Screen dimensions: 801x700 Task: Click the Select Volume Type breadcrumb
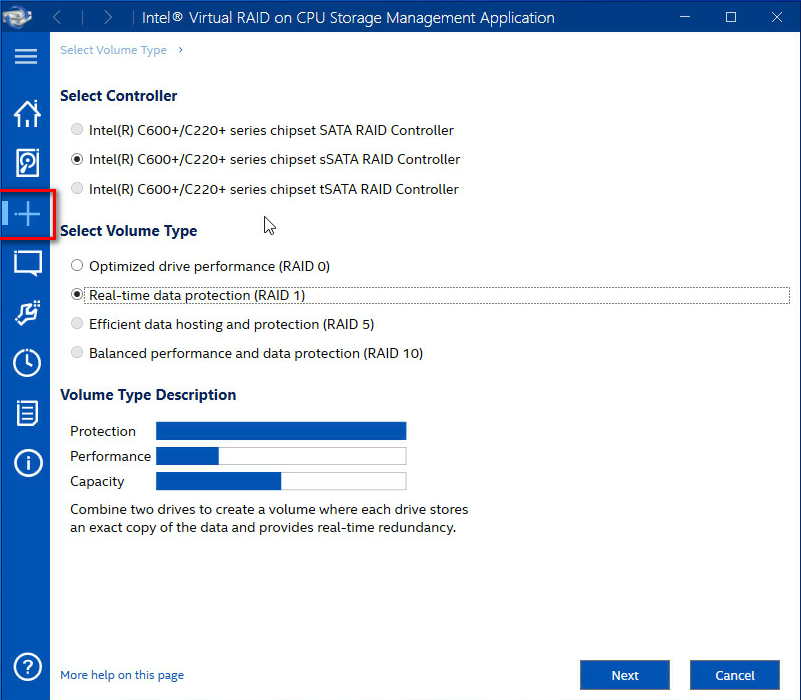113,50
